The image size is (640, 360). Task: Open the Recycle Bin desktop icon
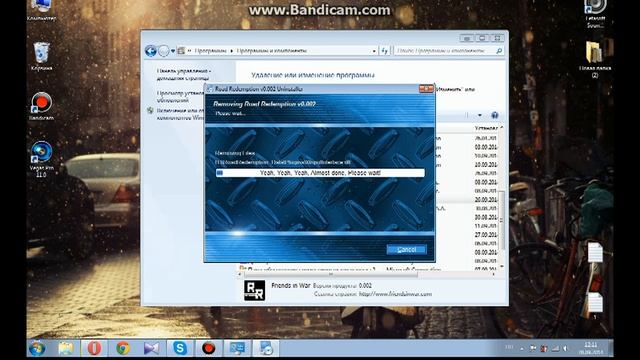click(41, 56)
